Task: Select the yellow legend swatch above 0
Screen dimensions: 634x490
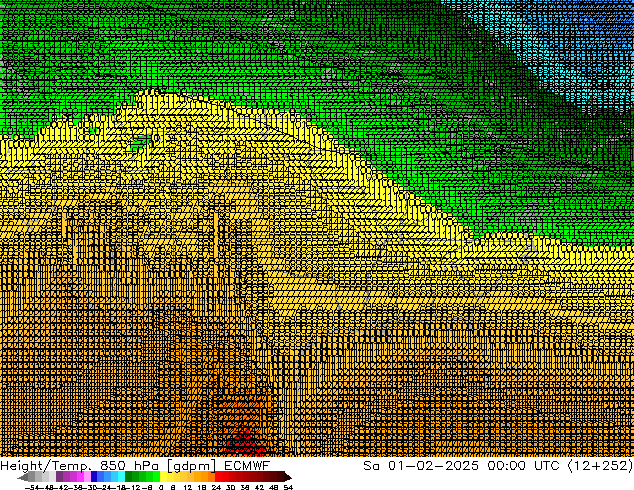Action: click(x=163, y=476)
